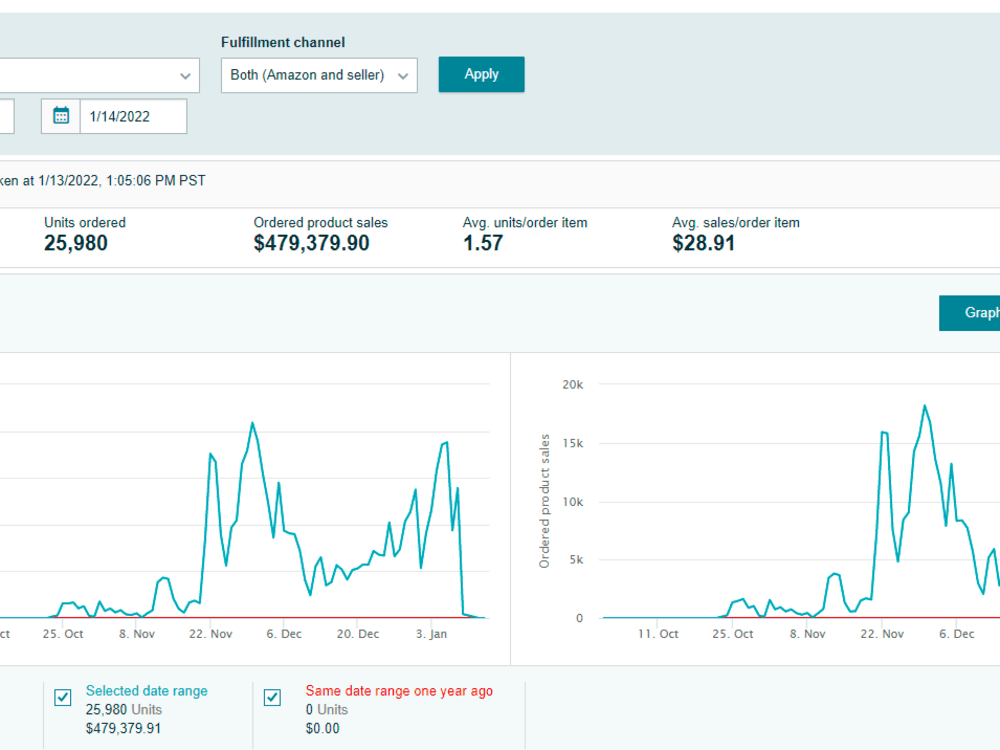The width and height of the screenshot is (1000, 750).
Task: Click the Apply button
Action: (482, 75)
